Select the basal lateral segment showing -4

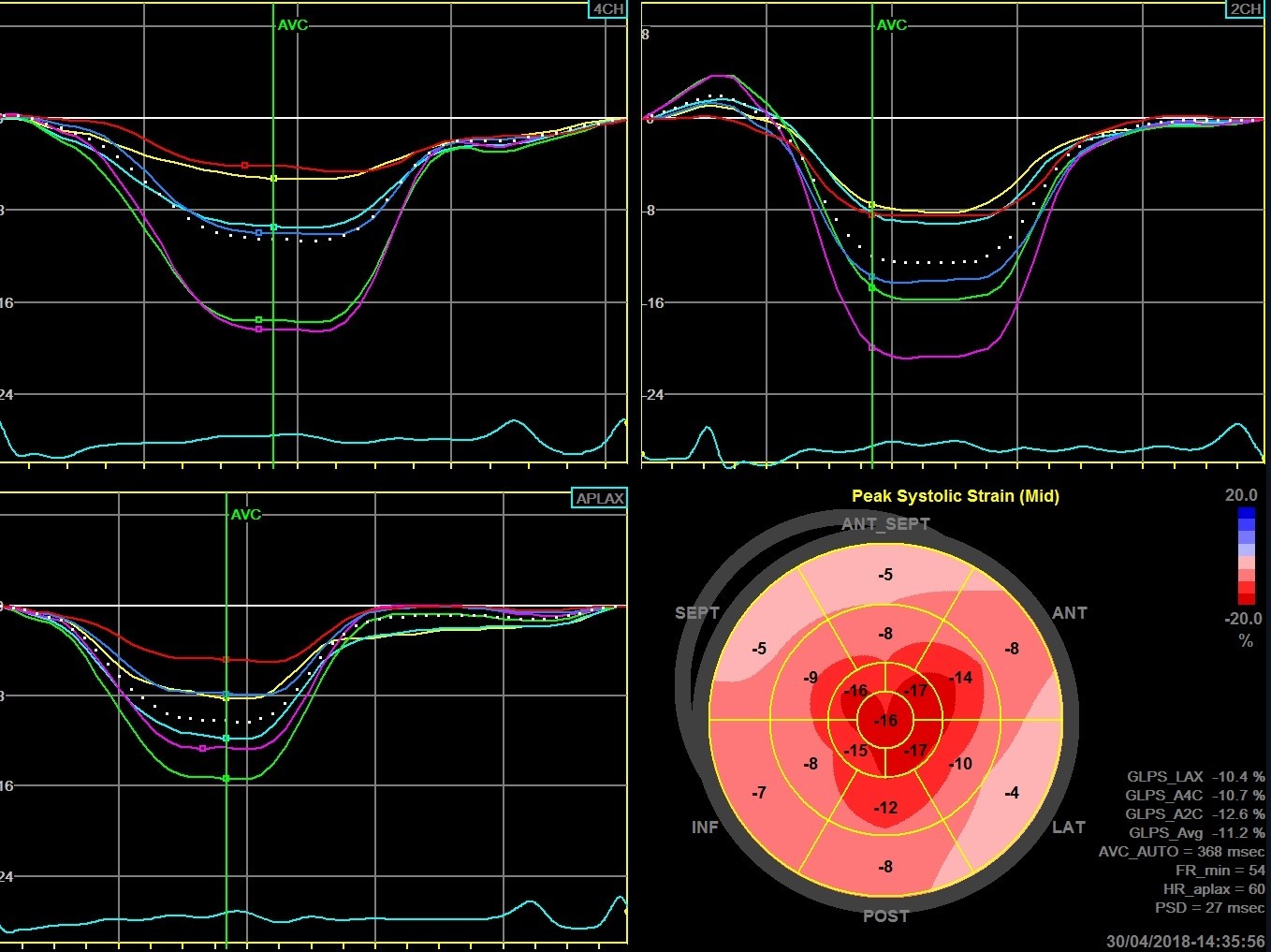click(1012, 793)
